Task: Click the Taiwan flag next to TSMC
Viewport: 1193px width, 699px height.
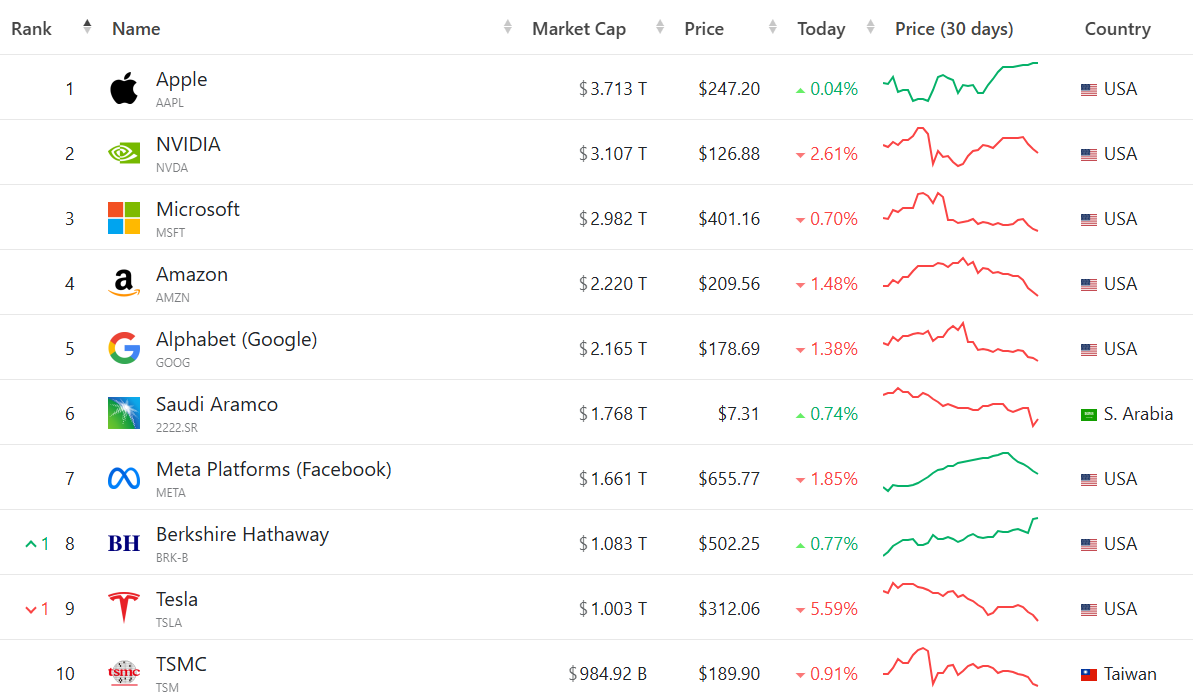Action: click(x=1089, y=675)
